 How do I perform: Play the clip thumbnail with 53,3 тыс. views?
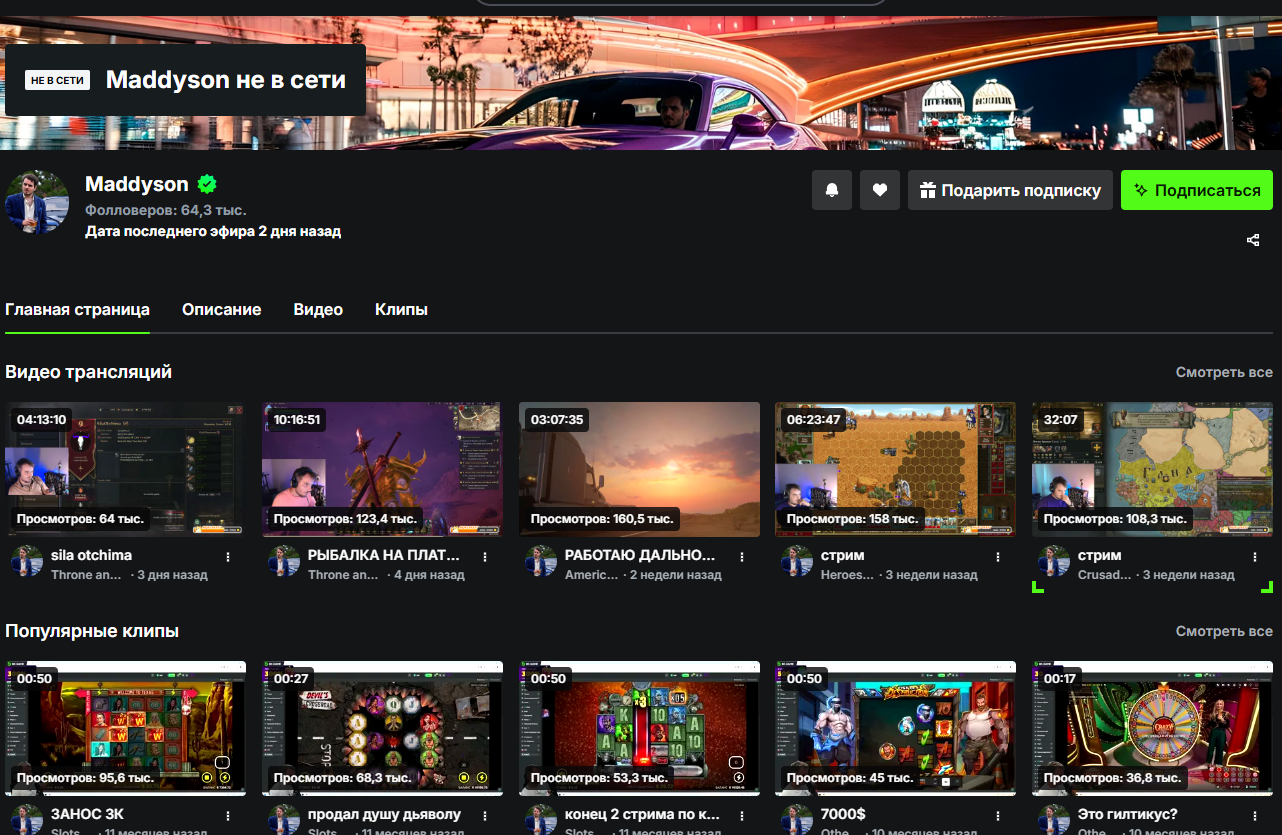639,728
